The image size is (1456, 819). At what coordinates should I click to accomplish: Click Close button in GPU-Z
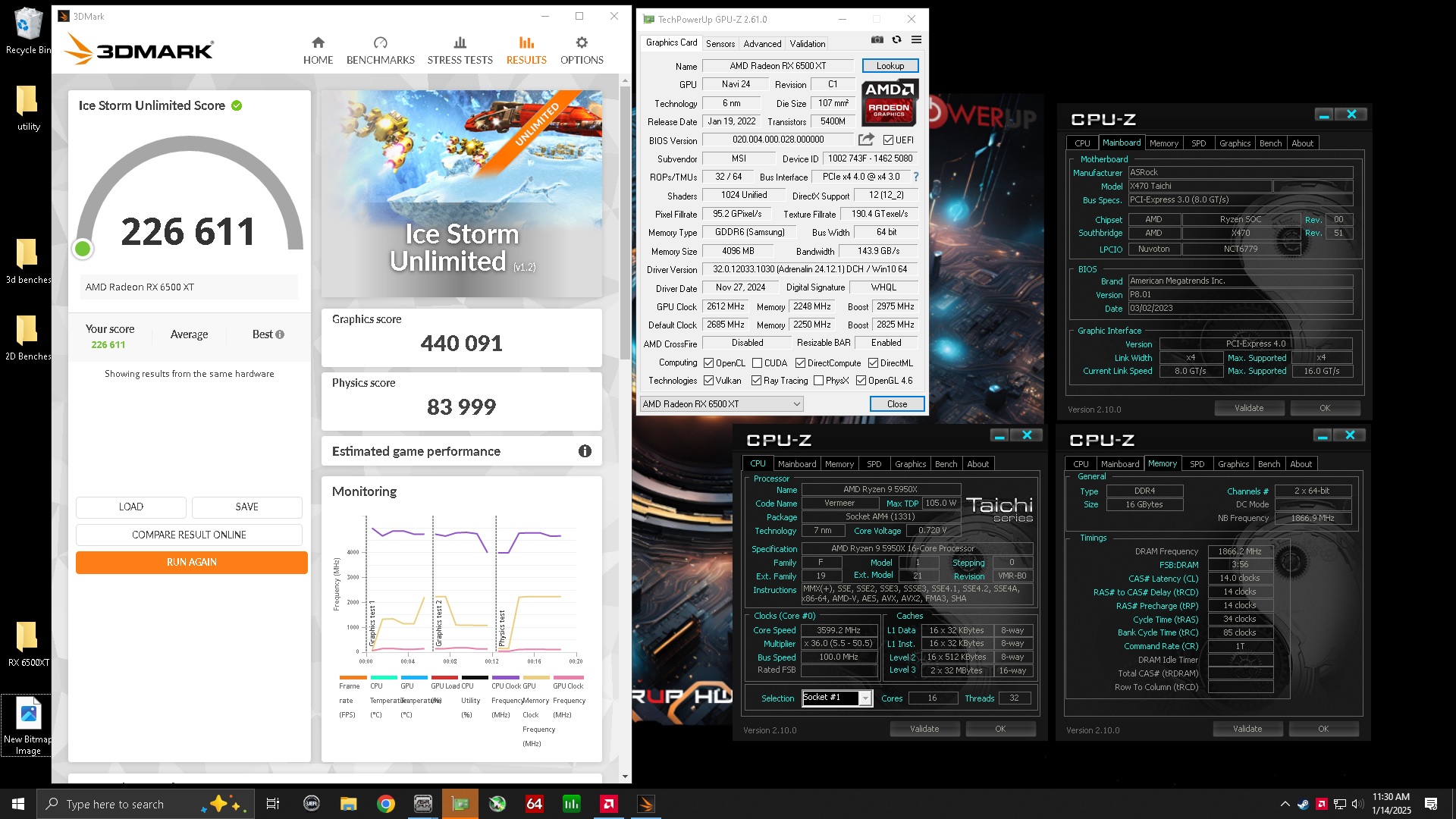click(x=897, y=404)
